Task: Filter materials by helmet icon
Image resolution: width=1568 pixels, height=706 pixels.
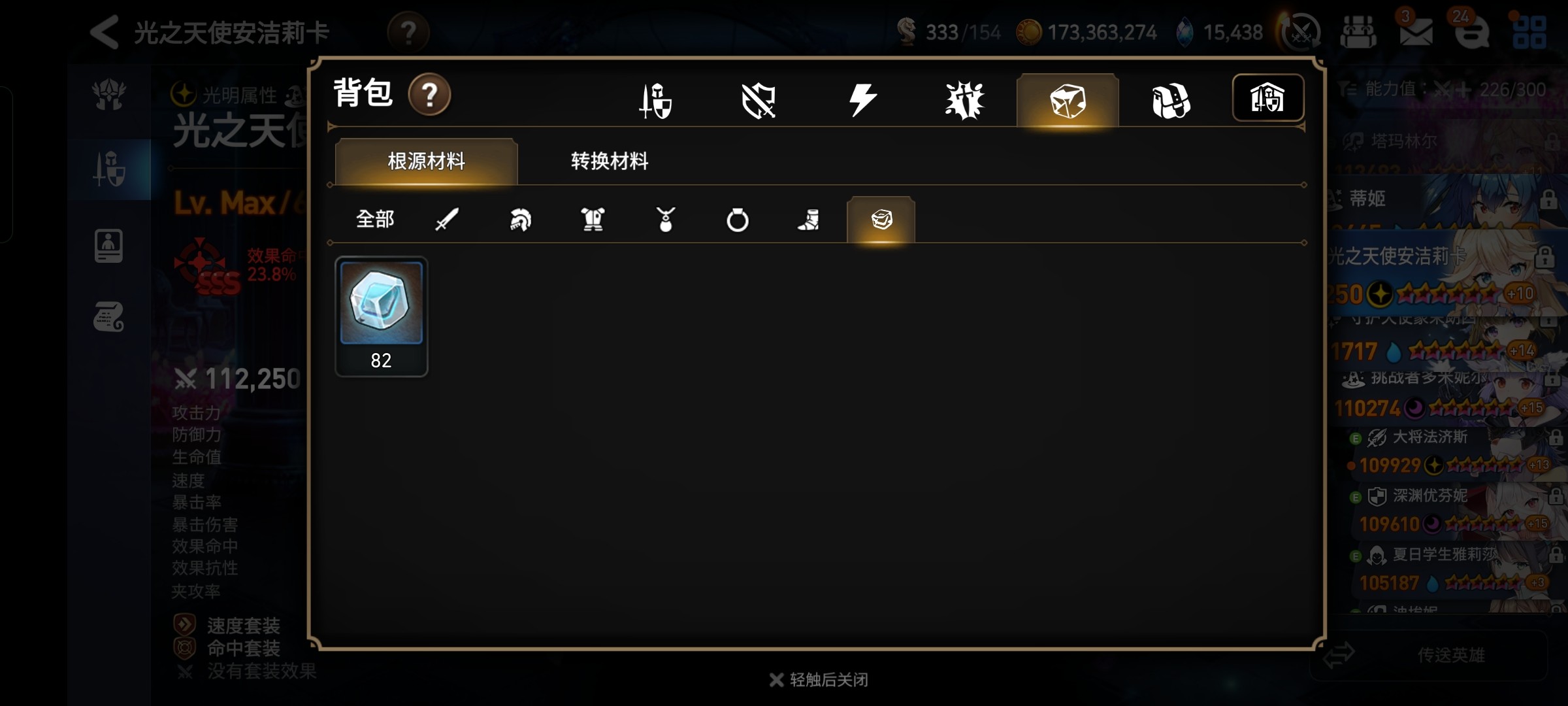Action: 520,219
